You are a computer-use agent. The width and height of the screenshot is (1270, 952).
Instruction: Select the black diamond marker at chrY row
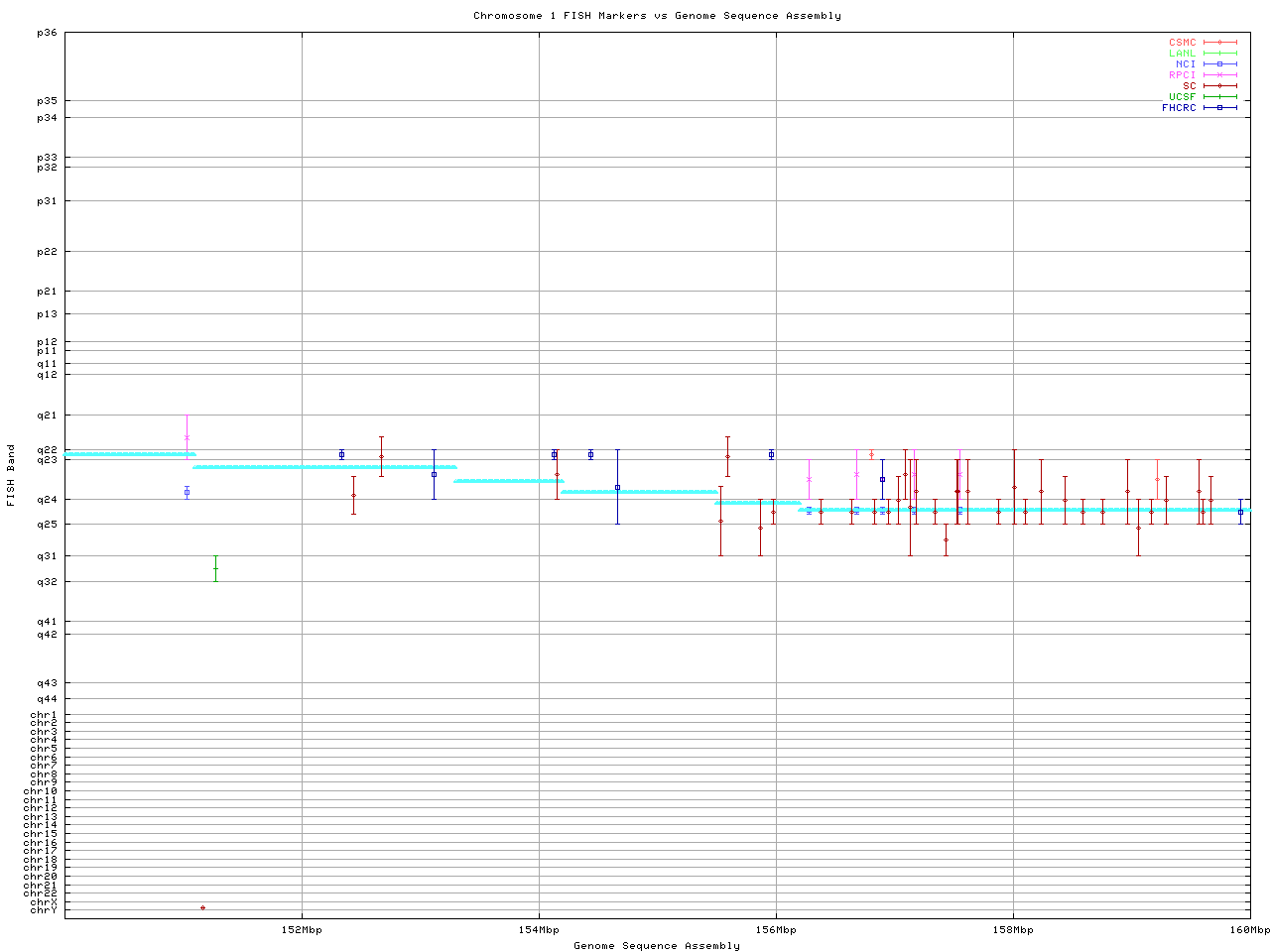(x=202, y=907)
